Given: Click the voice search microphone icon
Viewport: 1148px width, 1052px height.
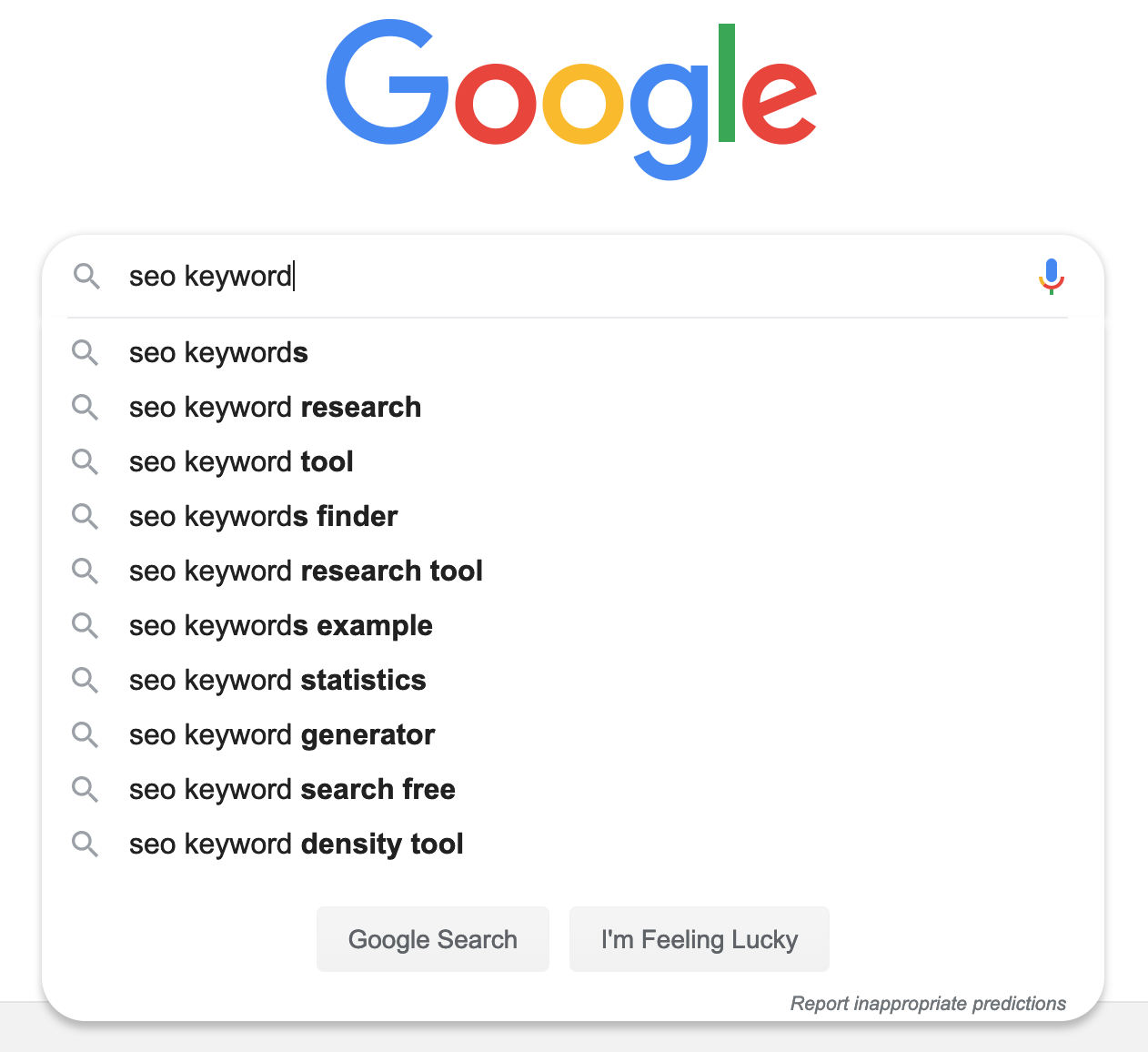Looking at the screenshot, I should click(1051, 276).
